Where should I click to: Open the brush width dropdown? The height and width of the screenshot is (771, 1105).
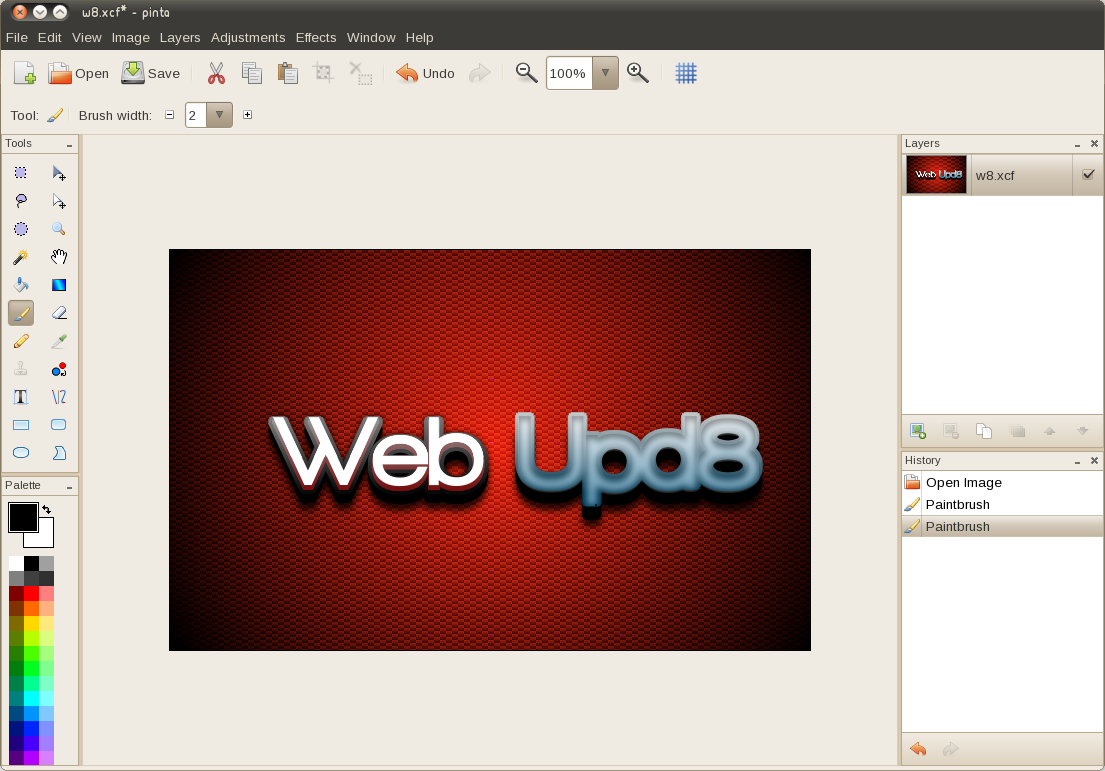[219, 115]
